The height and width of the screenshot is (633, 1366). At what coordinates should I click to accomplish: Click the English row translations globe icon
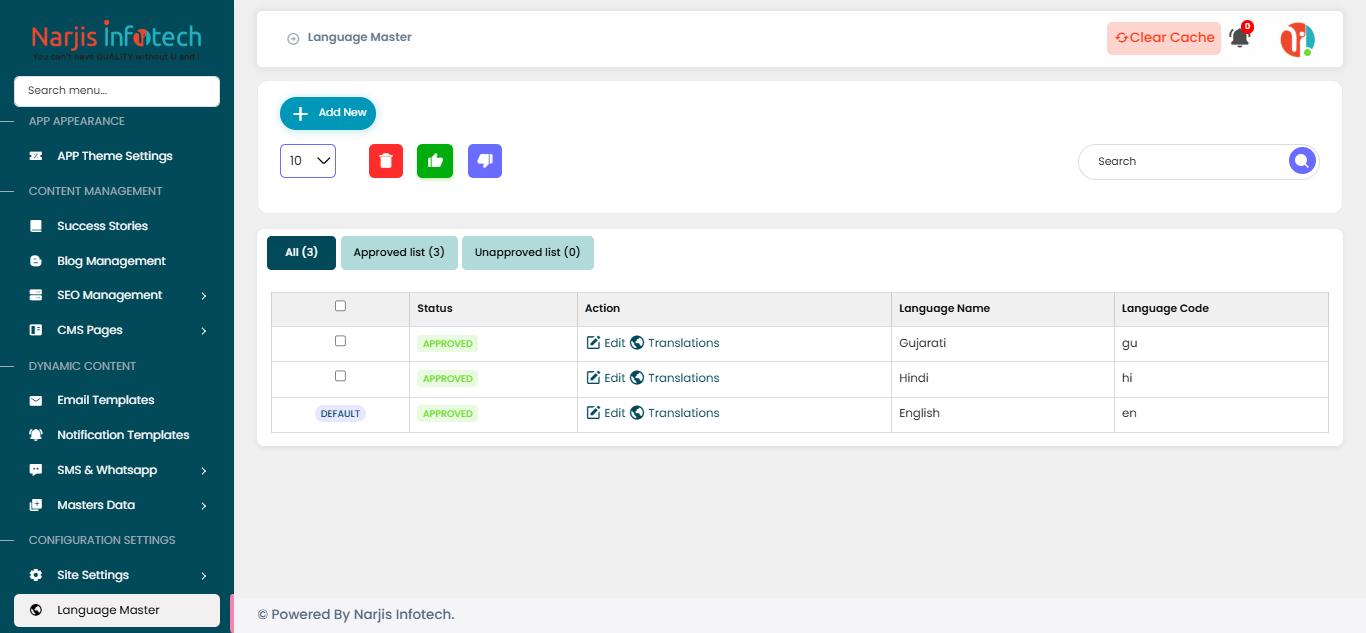point(637,413)
